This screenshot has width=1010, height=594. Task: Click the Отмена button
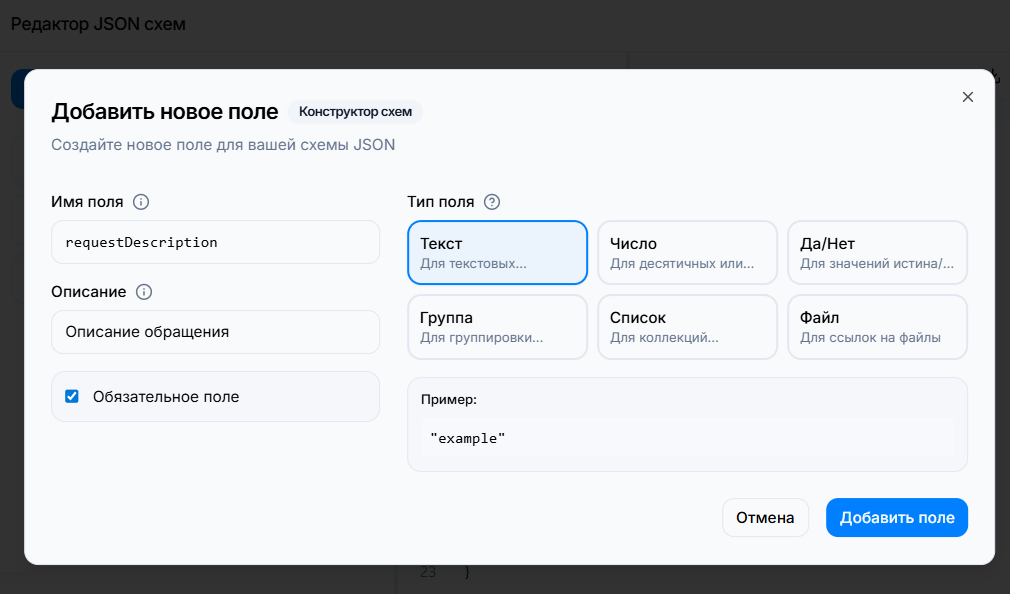765,517
